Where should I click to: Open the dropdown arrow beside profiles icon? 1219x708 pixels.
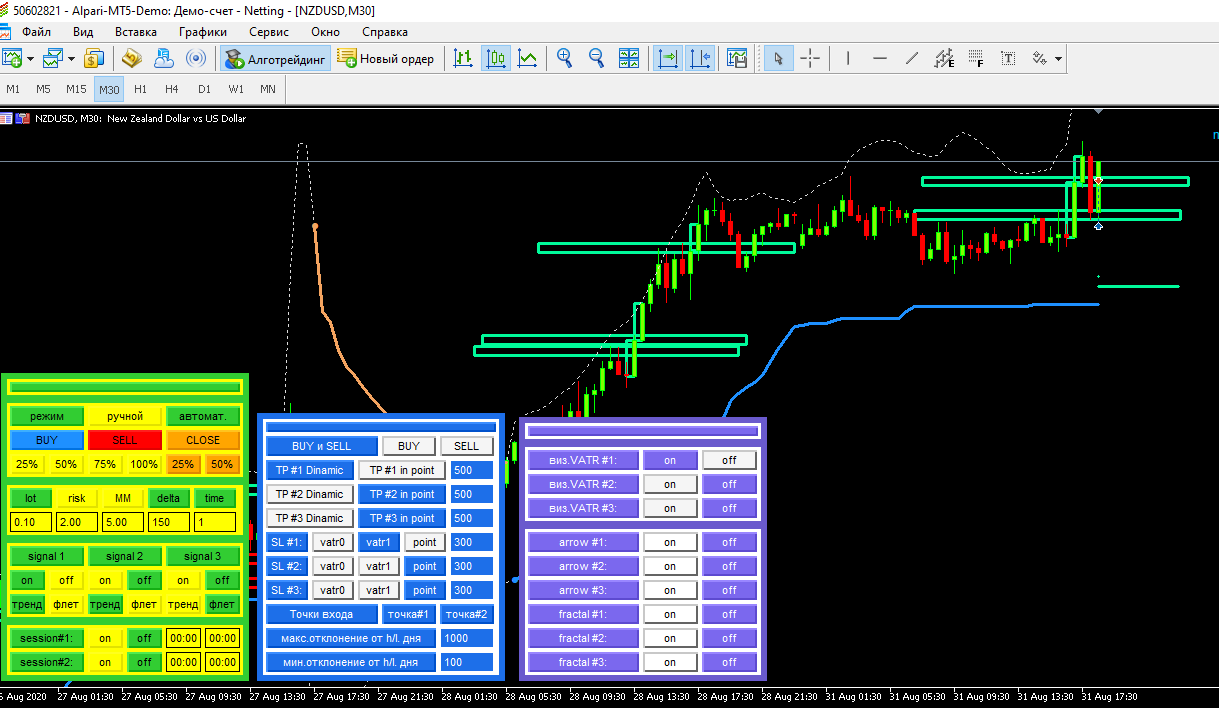[71, 59]
